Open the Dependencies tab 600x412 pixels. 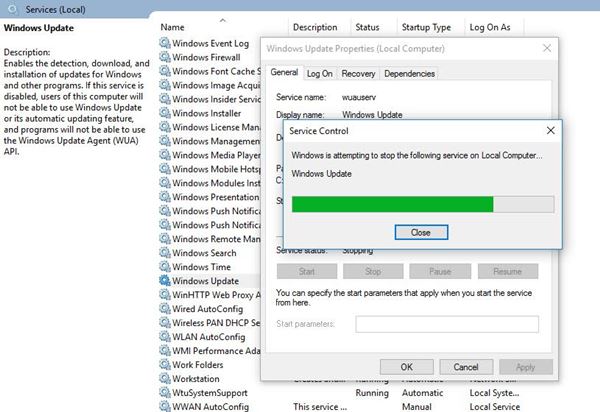[x=409, y=73]
